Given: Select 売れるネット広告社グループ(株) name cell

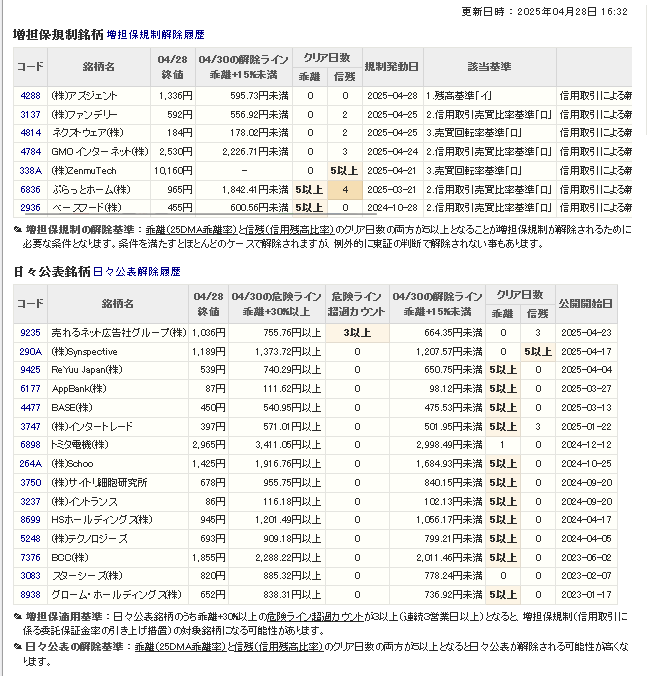Looking at the screenshot, I should pos(118,333).
